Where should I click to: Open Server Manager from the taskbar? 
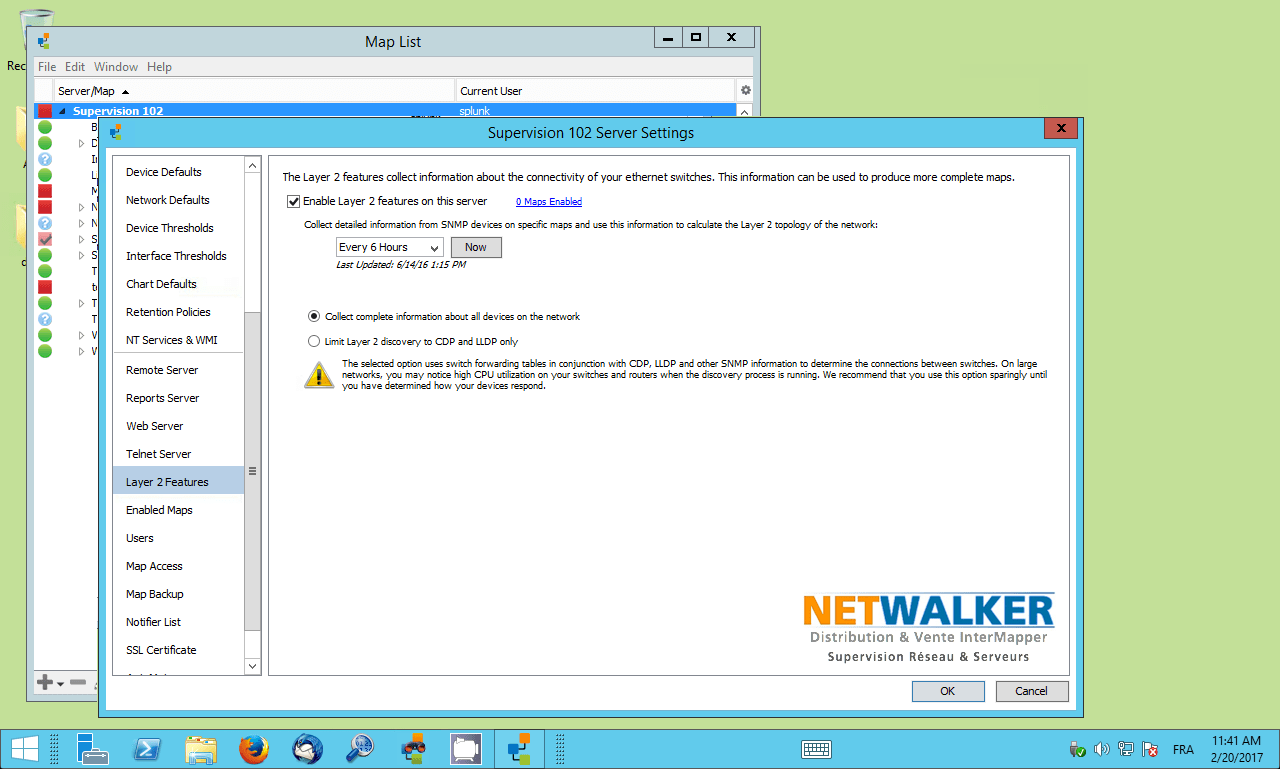click(94, 749)
